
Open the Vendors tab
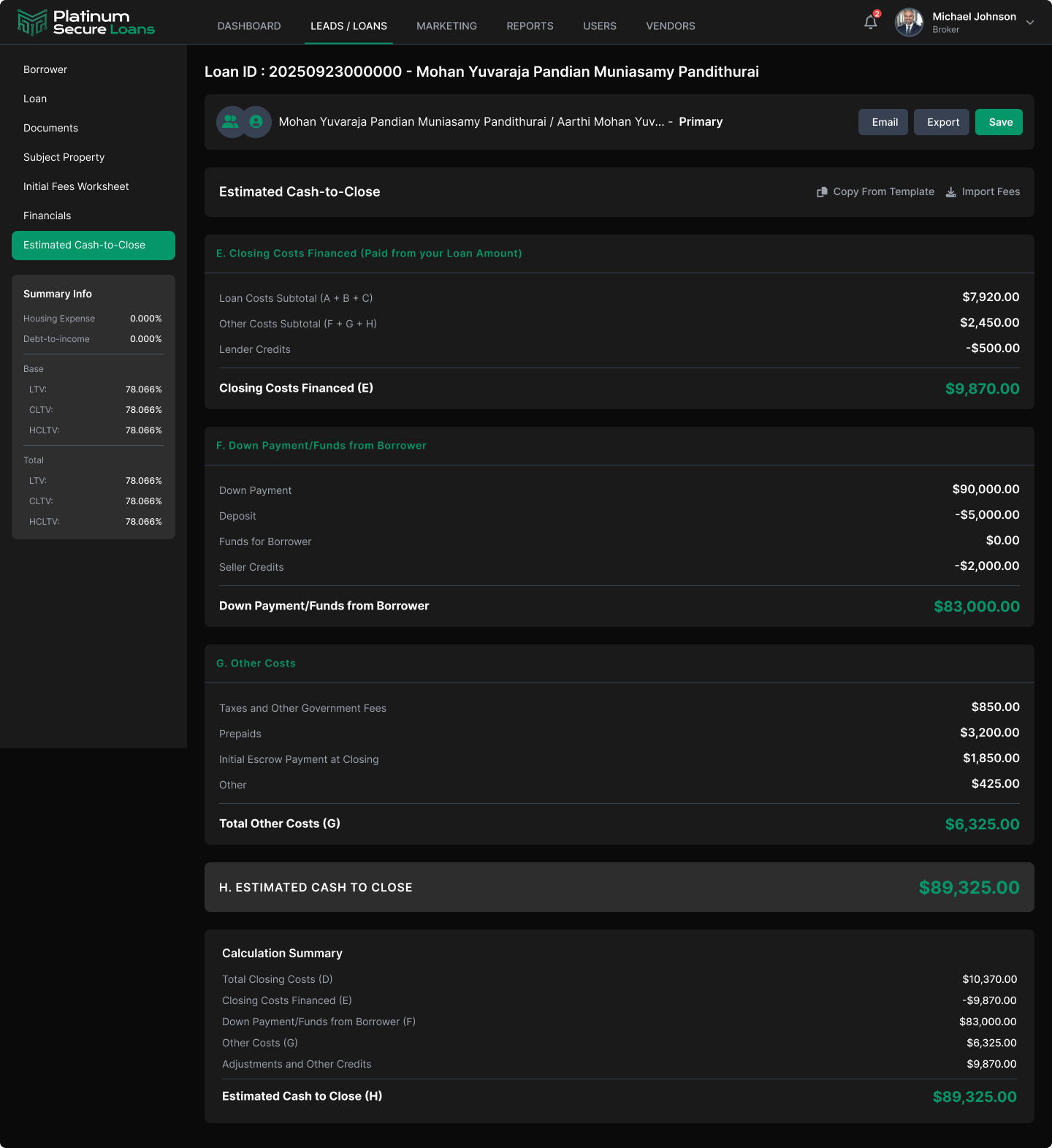pyautogui.click(x=671, y=26)
